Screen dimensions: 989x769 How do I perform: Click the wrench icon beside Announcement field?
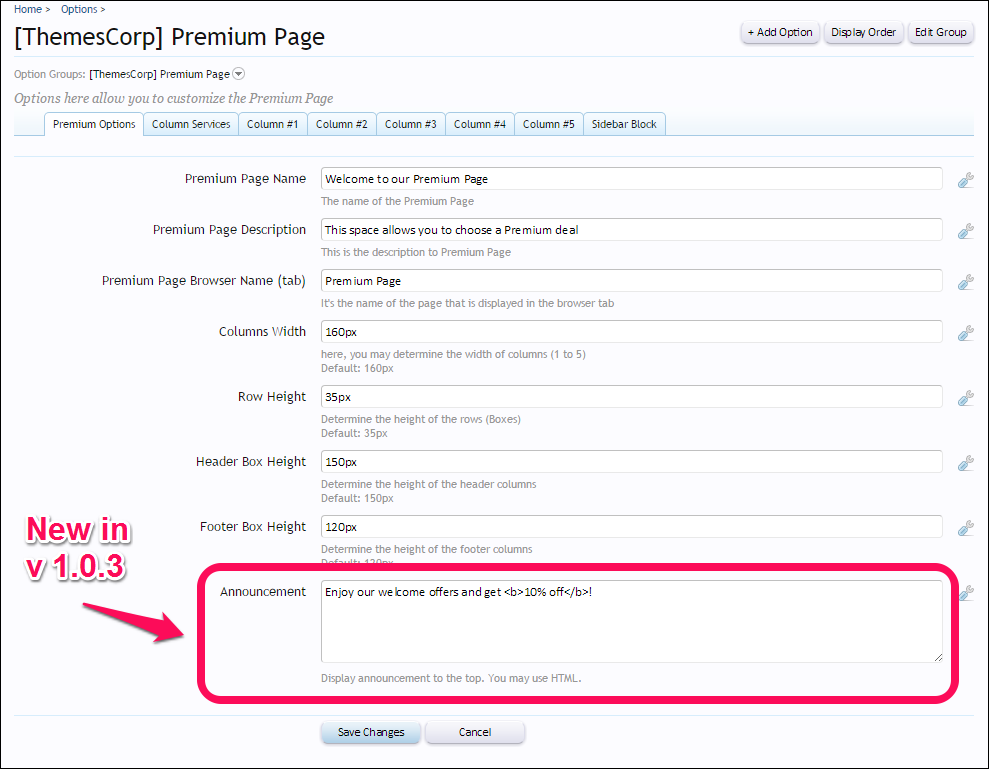966,592
